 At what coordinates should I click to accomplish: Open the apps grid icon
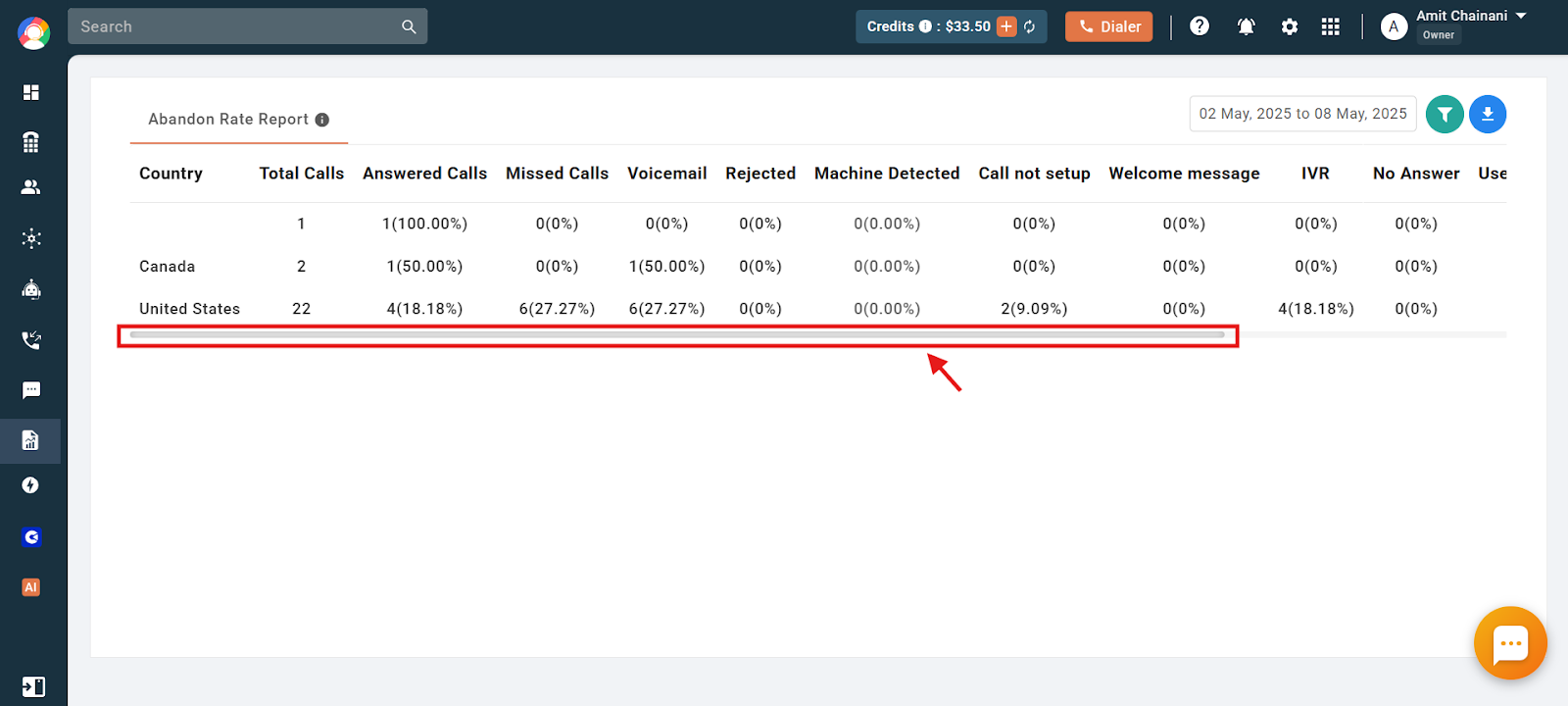tap(1330, 26)
